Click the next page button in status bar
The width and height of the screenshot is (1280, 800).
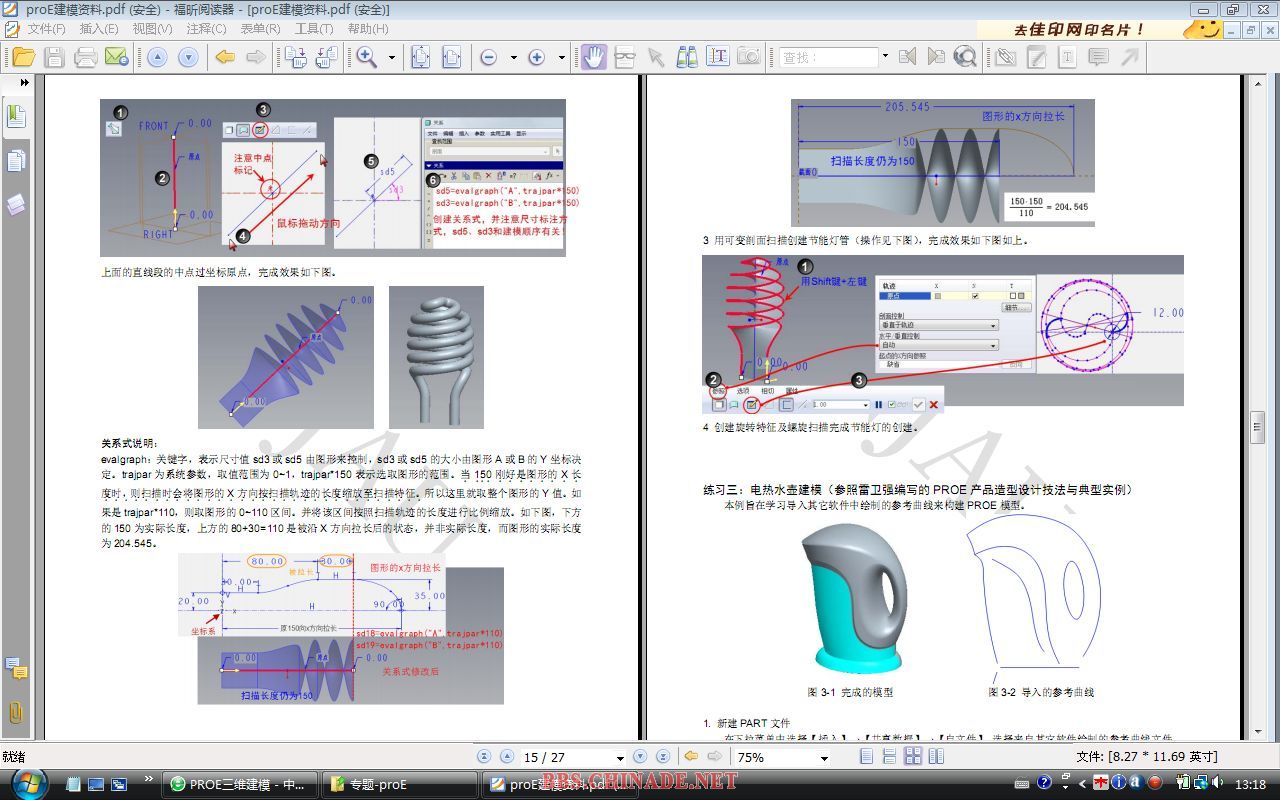click(x=640, y=757)
